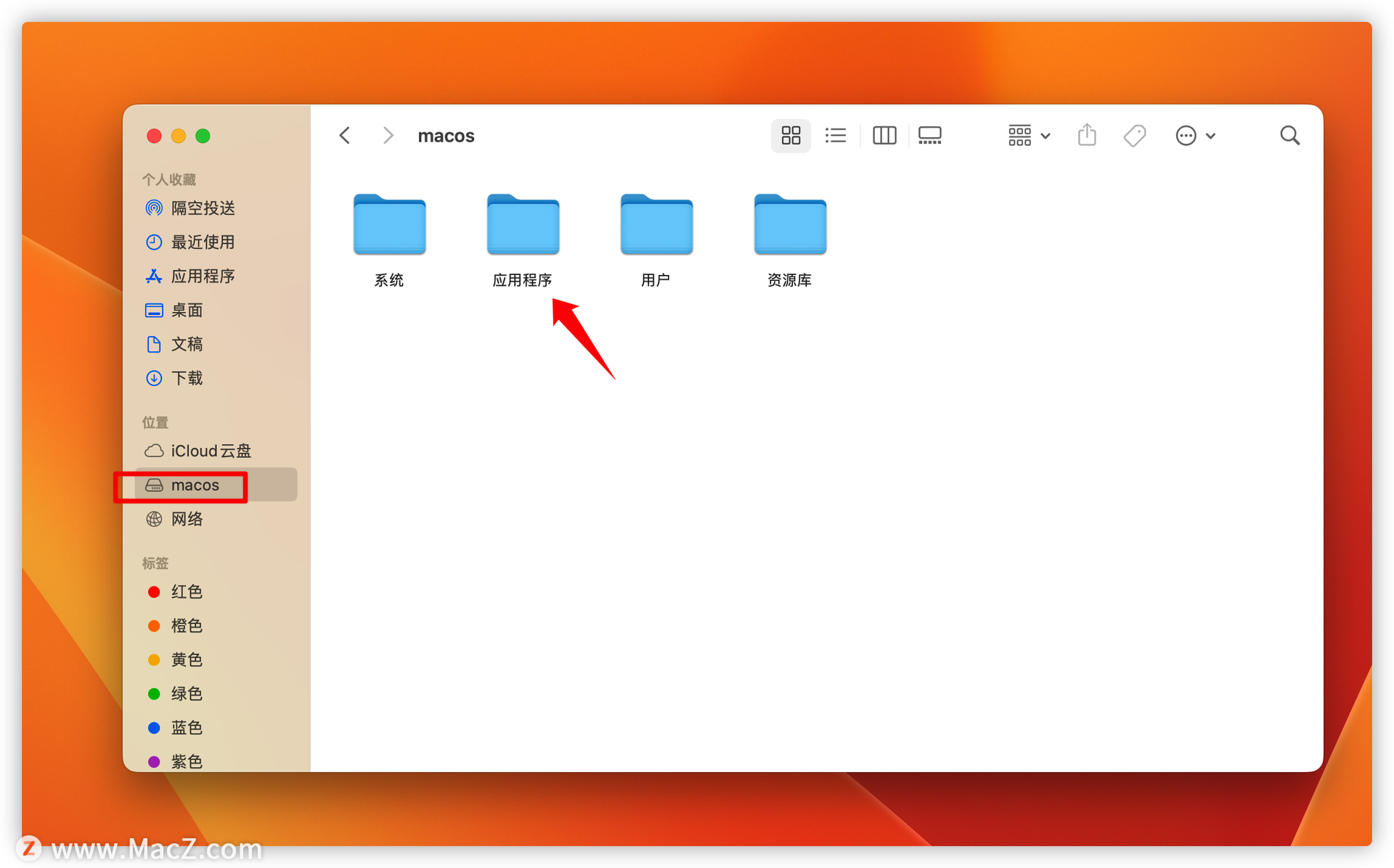This screenshot has width=1394, height=868.
Task: Filter by the 紫色 tag
Action: point(216,761)
